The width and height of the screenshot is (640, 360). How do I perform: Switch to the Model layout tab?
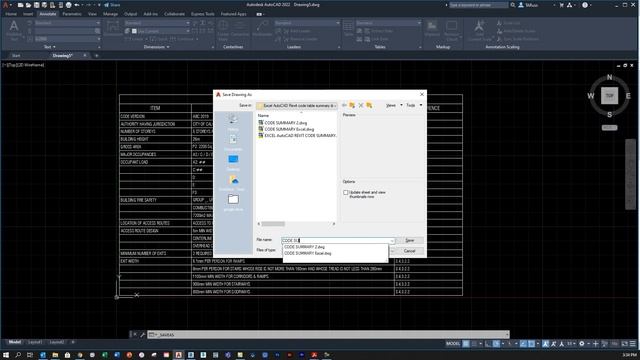[x=15, y=342]
